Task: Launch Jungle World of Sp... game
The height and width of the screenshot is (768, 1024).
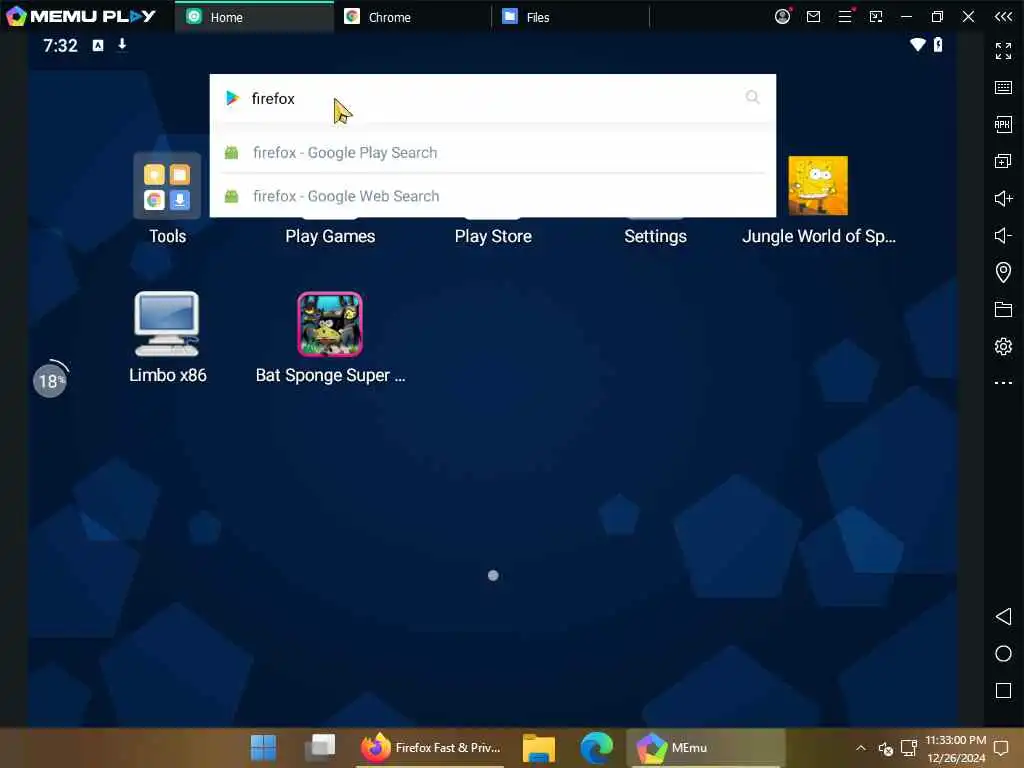Action: [818, 185]
